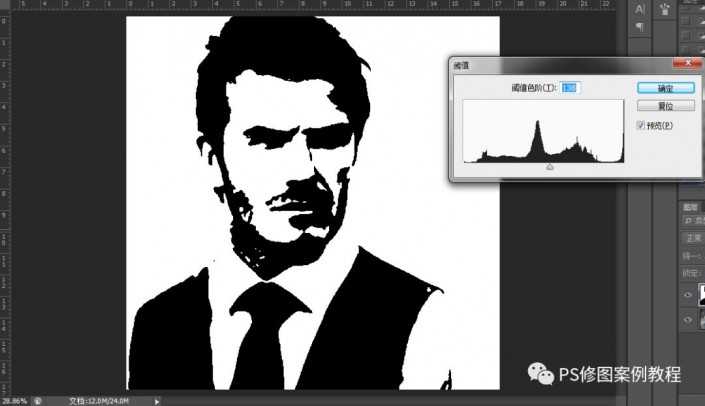Click the status bar export icon beside zoom

tap(37, 400)
